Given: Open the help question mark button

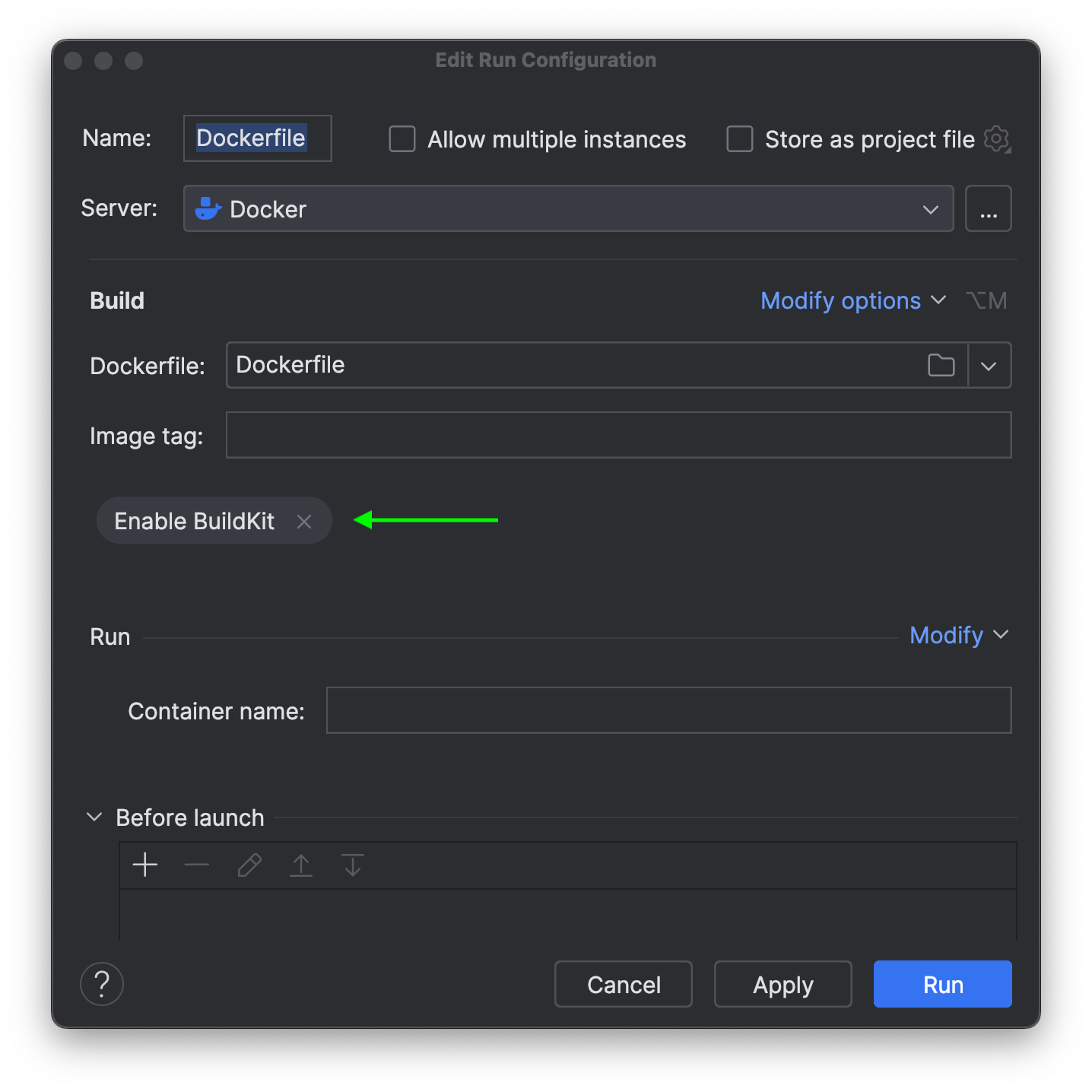Looking at the screenshot, I should (x=102, y=984).
